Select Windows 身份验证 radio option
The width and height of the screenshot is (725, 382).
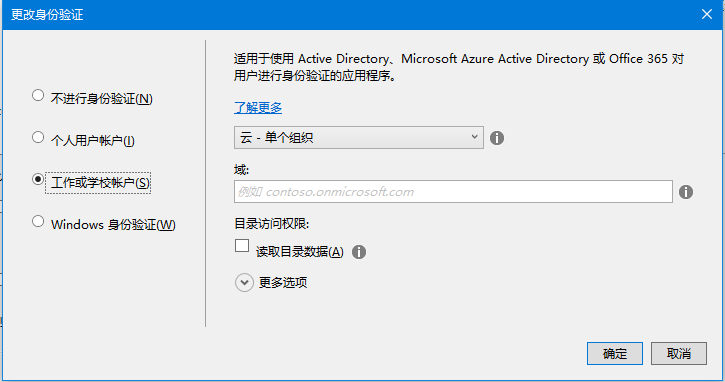pyautogui.click(x=38, y=221)
